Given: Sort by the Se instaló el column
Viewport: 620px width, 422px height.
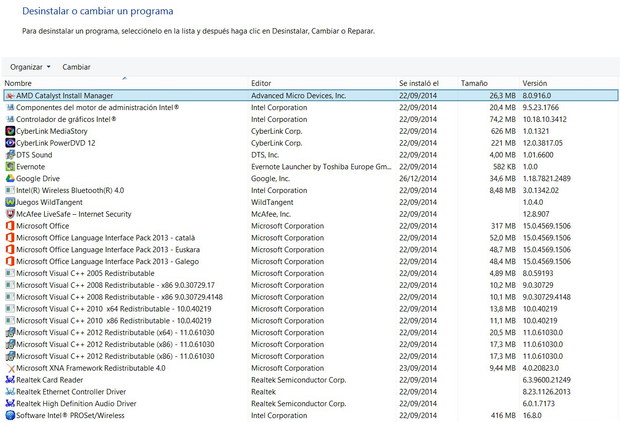Looking at the screenshot, I should pos(419,83).
